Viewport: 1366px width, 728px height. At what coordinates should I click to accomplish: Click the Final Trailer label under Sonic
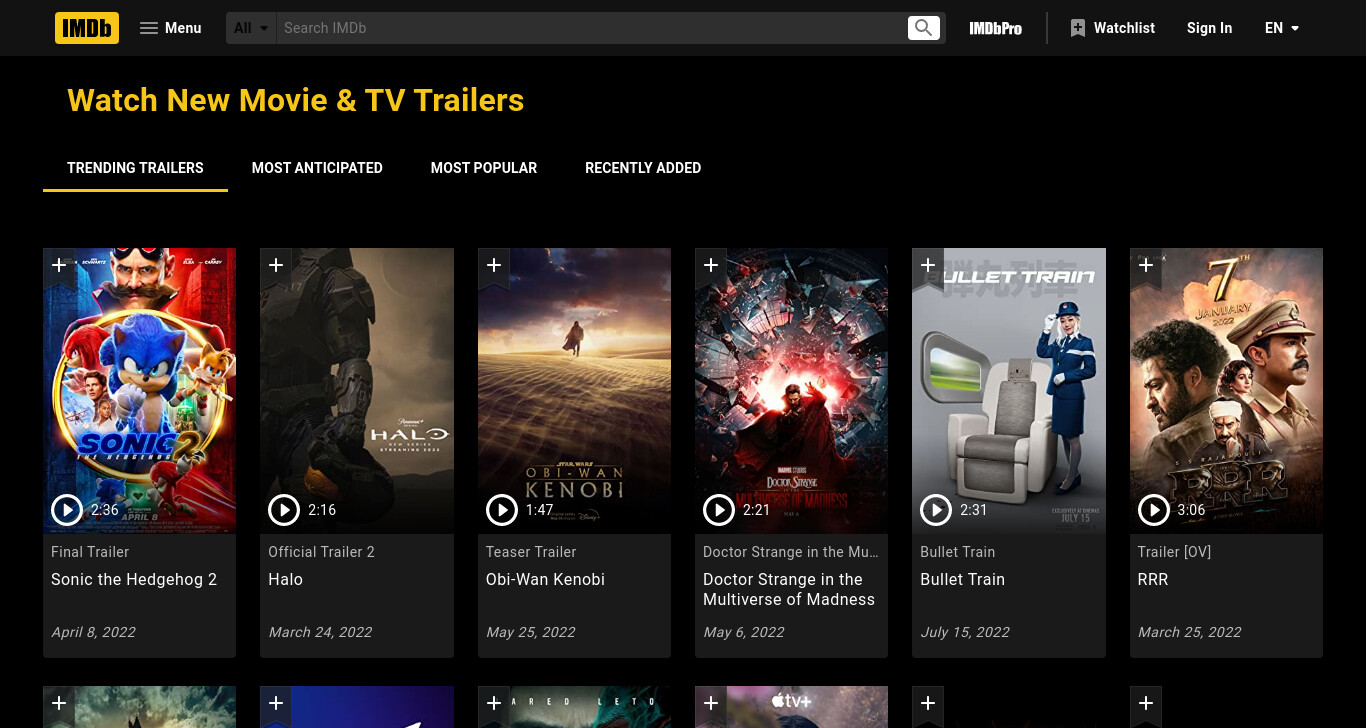tap(90, 552)
